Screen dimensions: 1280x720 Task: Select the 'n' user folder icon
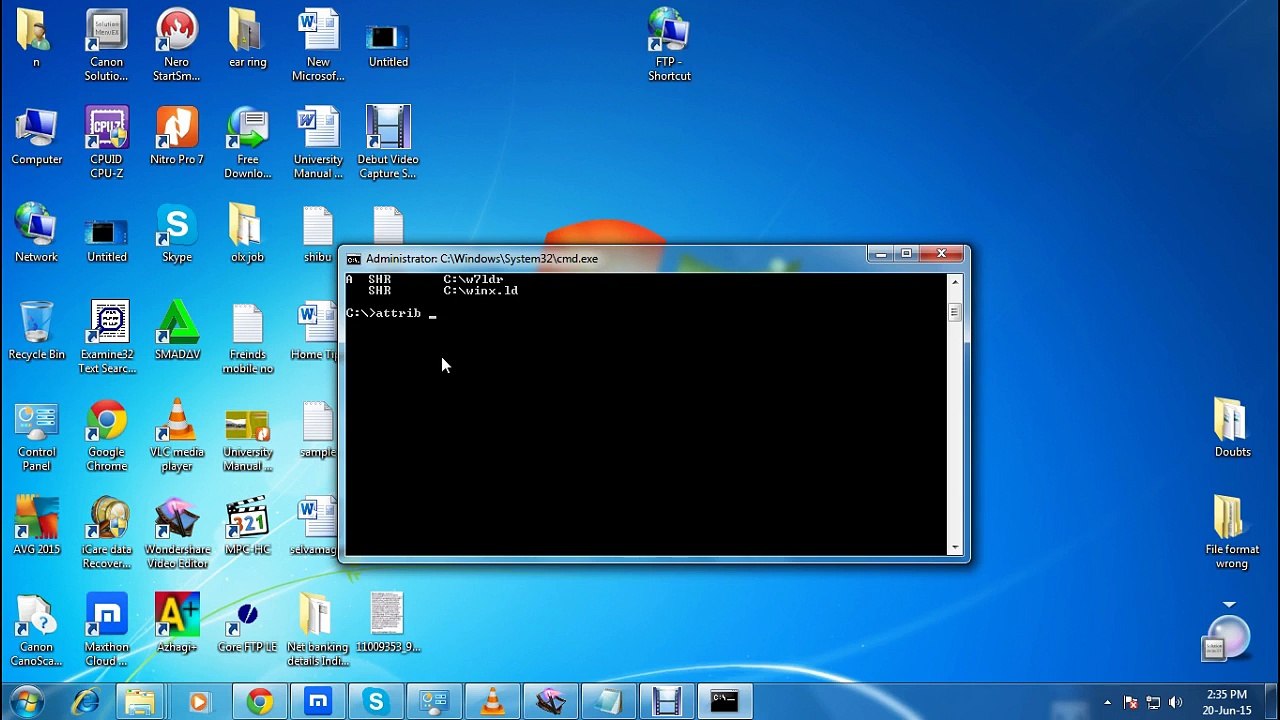[x=37, y=39]
